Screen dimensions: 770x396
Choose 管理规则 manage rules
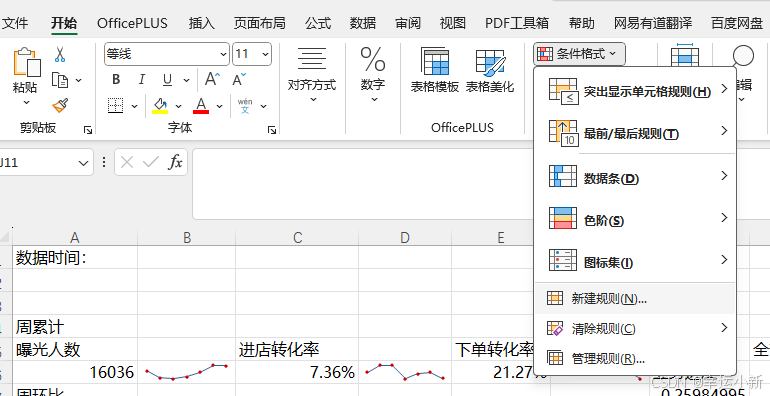[x=635, y=358]
